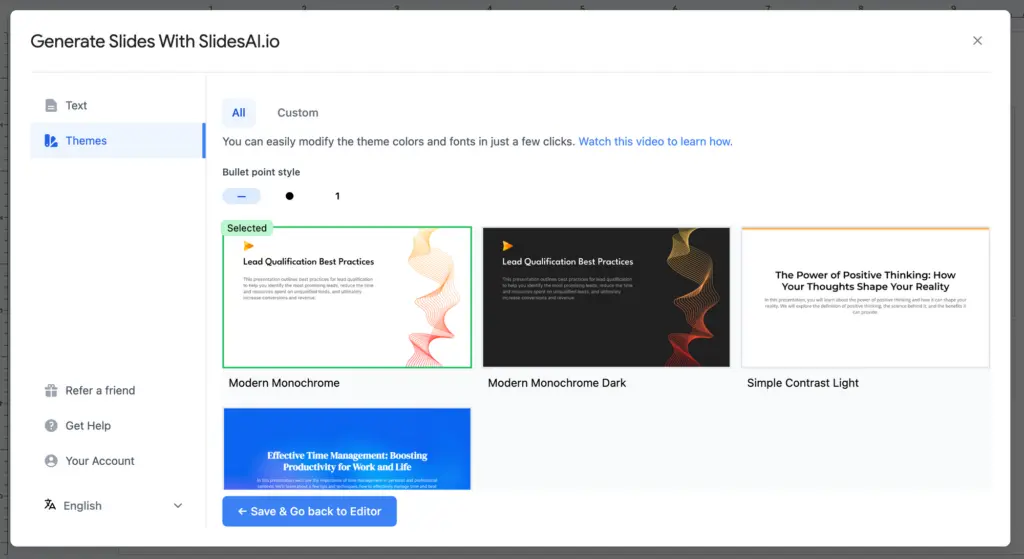Image resolution: width=1024 pixels, height=559 pixels.
Task: Click the language translate icon
Action: pyautogui.click(x=50, y=506)
